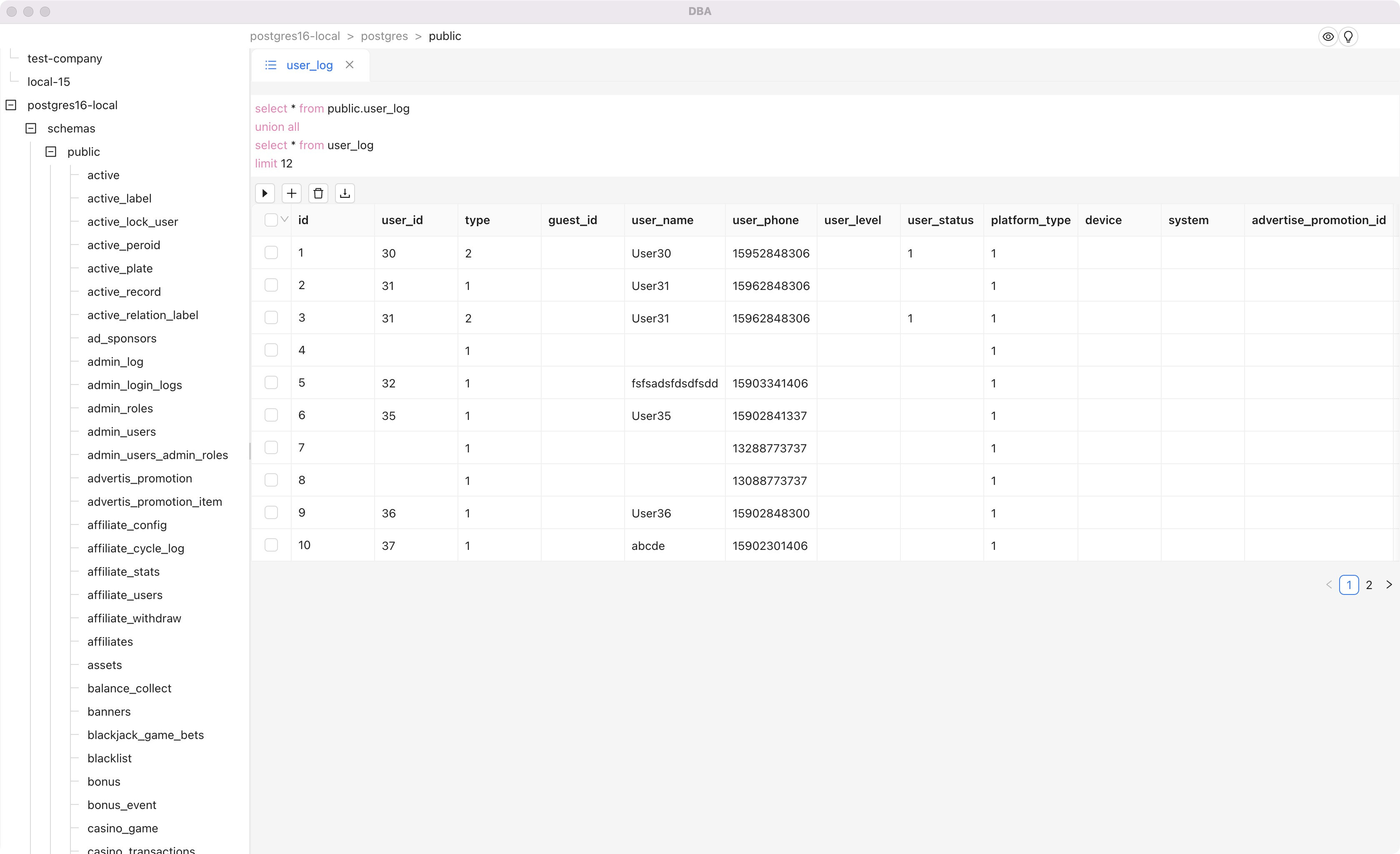This screenshot has width=1400, height=854.
Task: Check the select-all checkbox in table header
Action: coord(271,220)
